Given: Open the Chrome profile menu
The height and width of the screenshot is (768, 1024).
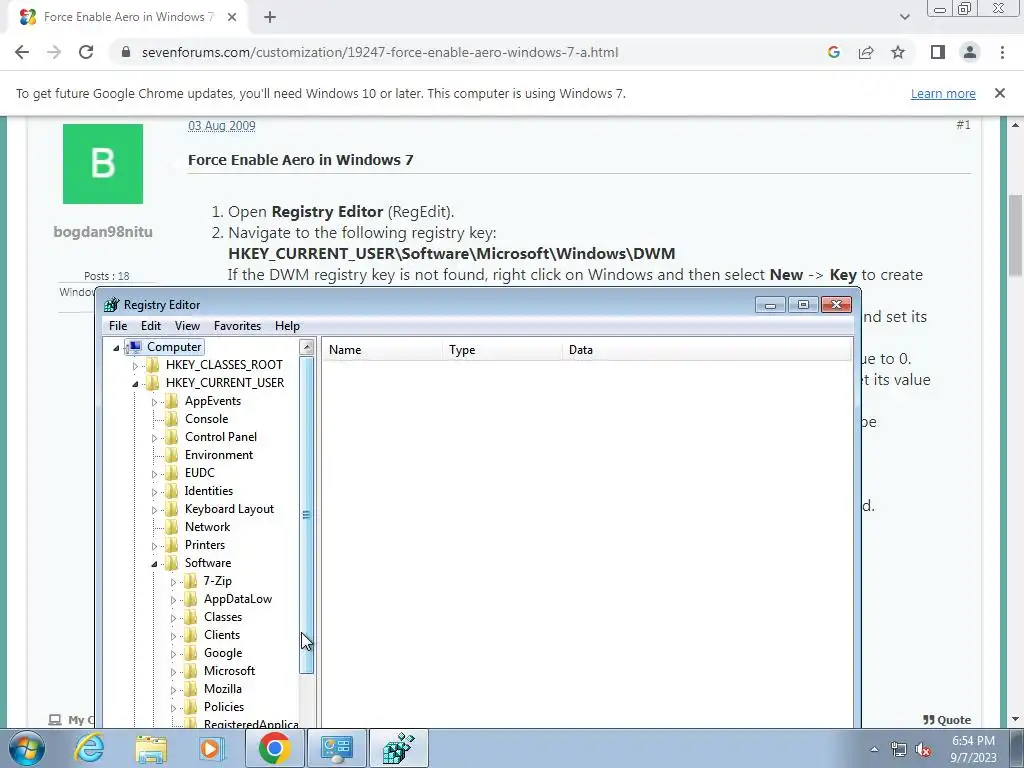Looking at the screenshot, I should (x=970, y=52).
